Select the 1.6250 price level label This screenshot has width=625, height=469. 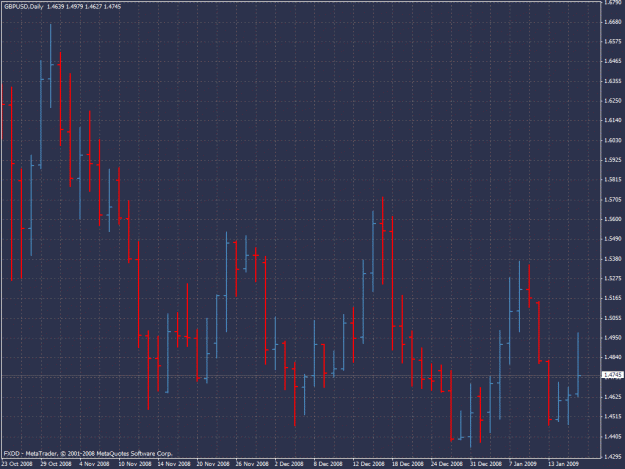pyautogui.click(x=613, y=101)
